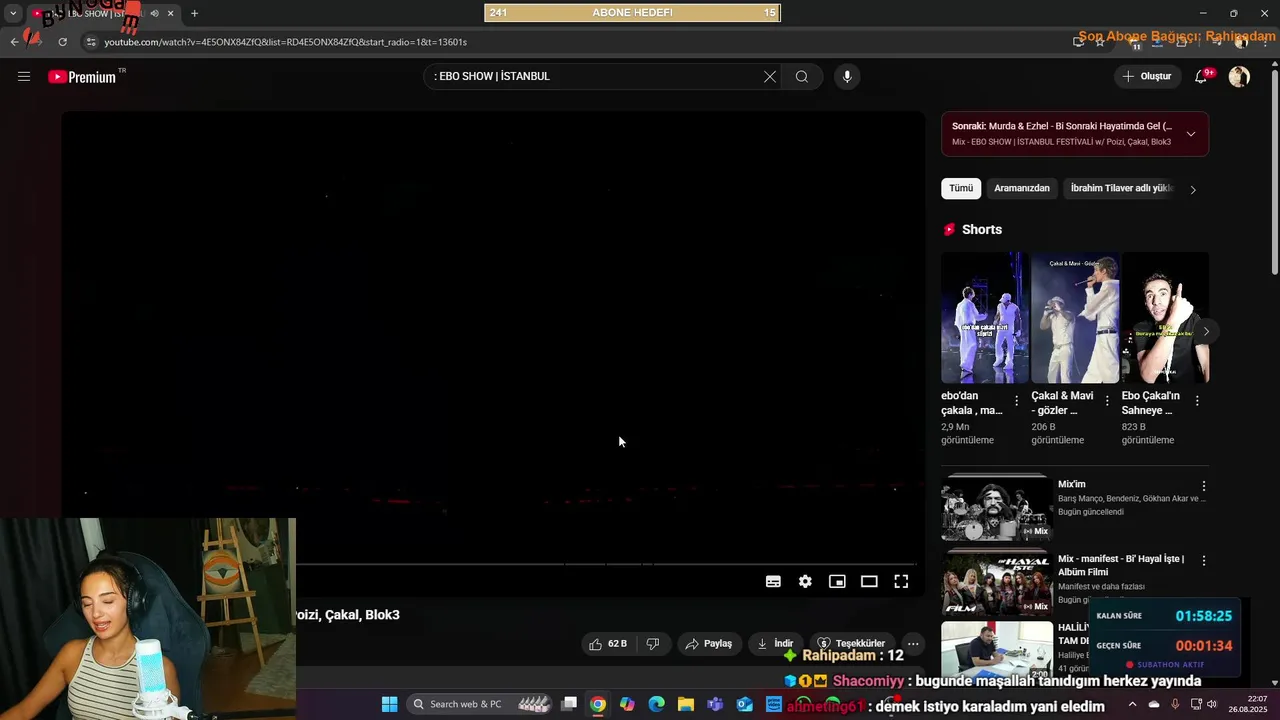The width and height of the screenshot is (1280, 720).
Task: Open YouTube notifications bell
Action: point(1202,76)
